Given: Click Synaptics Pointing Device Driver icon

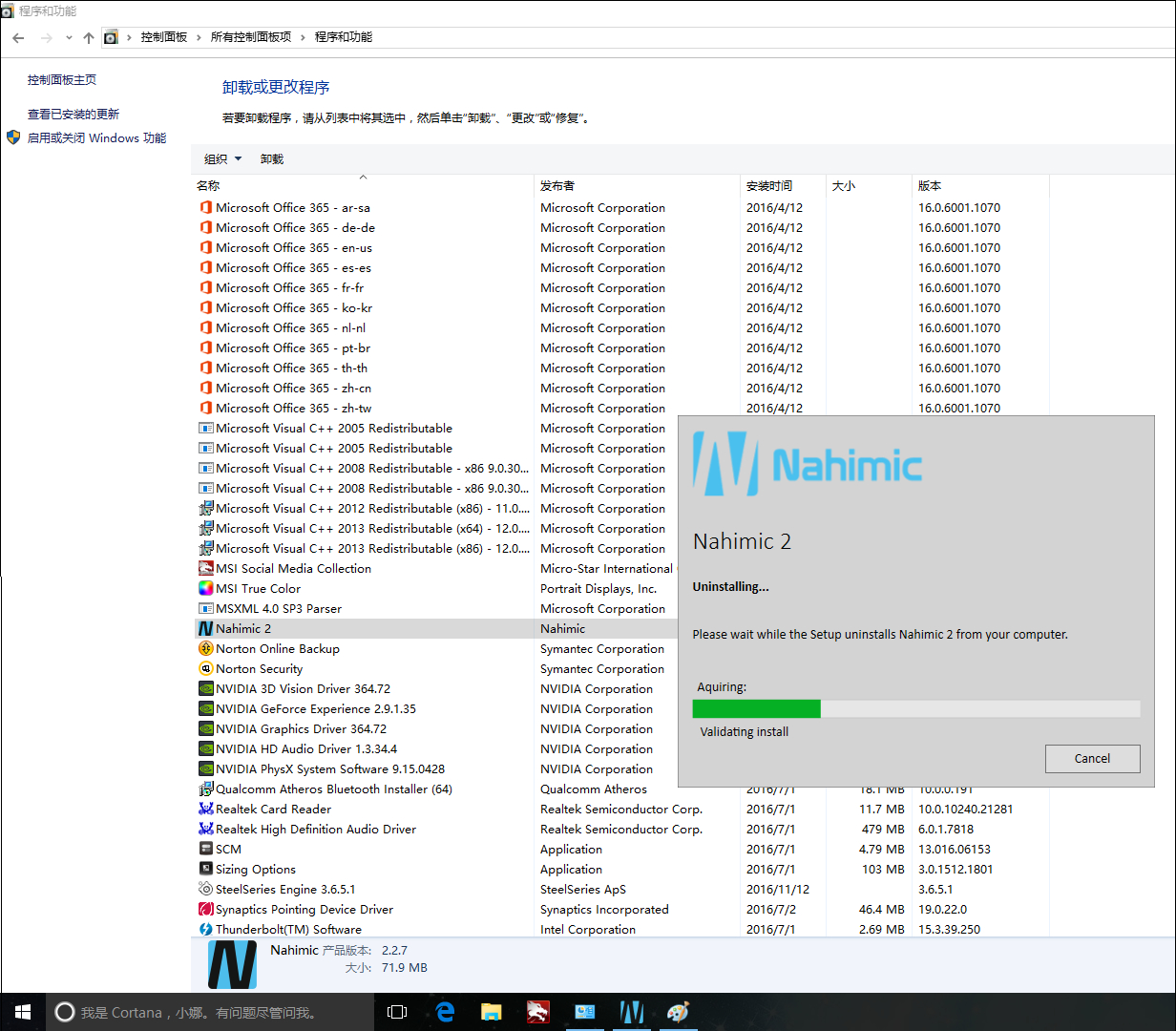Looking at the screenshot, I should coord(205,910).
